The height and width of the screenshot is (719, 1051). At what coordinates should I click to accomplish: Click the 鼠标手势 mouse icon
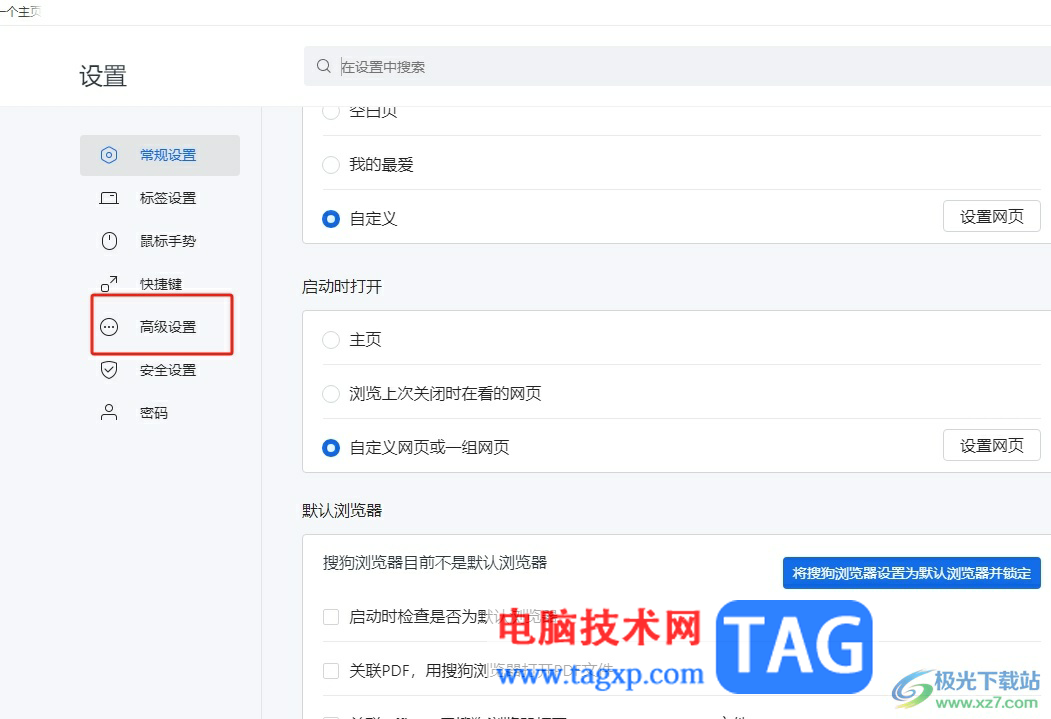click(x=109, y=241)
